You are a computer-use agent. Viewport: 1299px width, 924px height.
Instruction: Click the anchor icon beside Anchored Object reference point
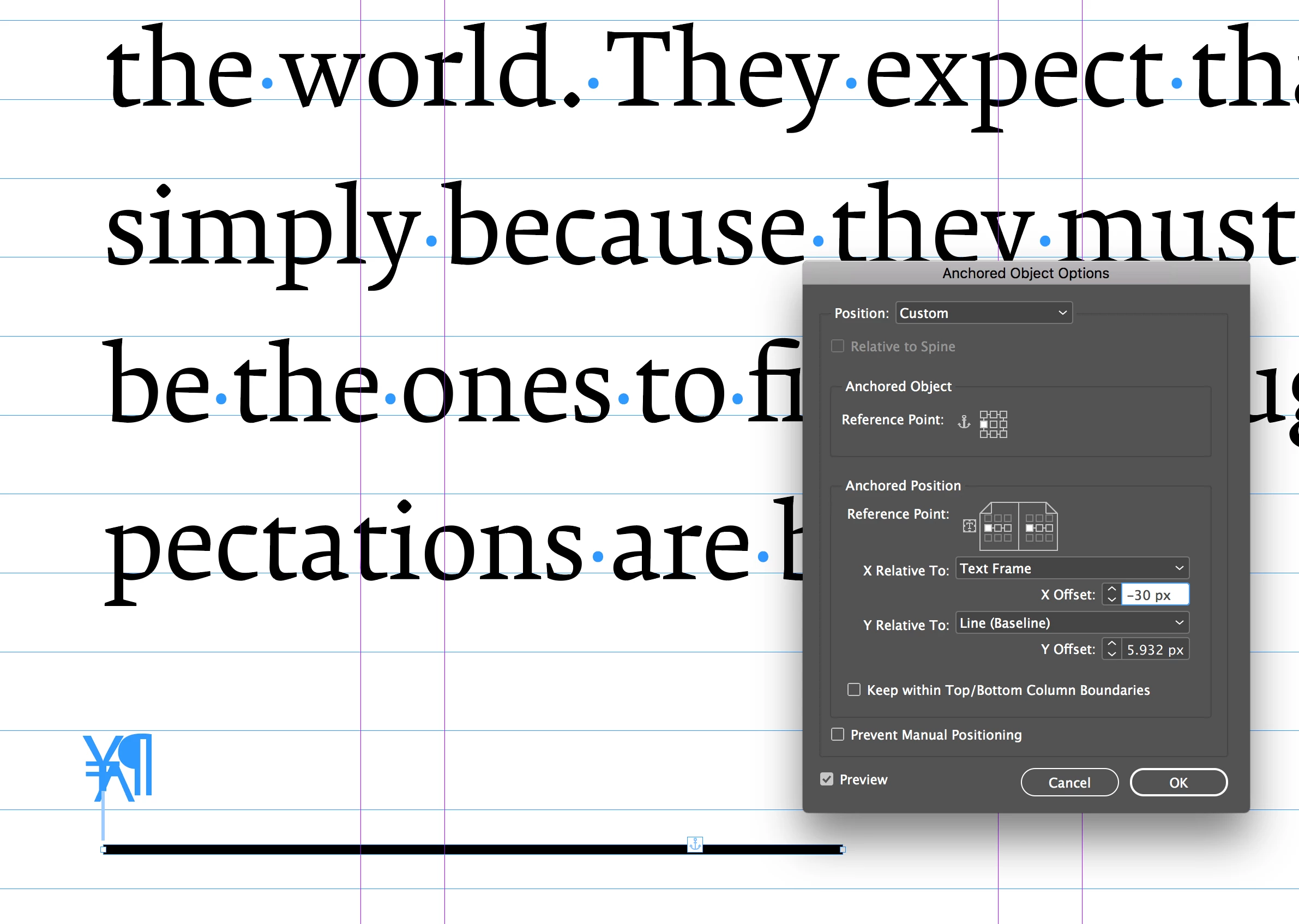click(964, 422)
